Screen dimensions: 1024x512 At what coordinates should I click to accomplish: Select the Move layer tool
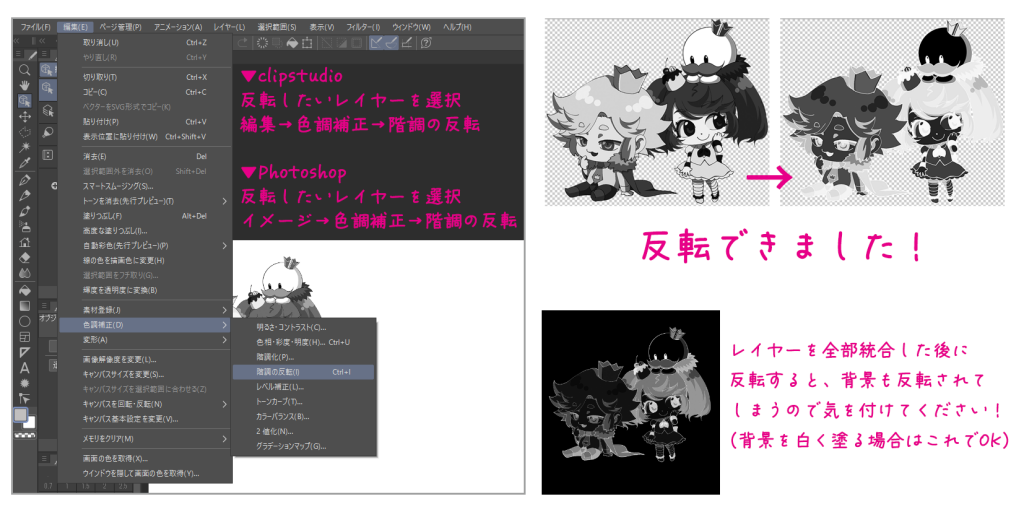pyautogui.click(x=25, y=116)
